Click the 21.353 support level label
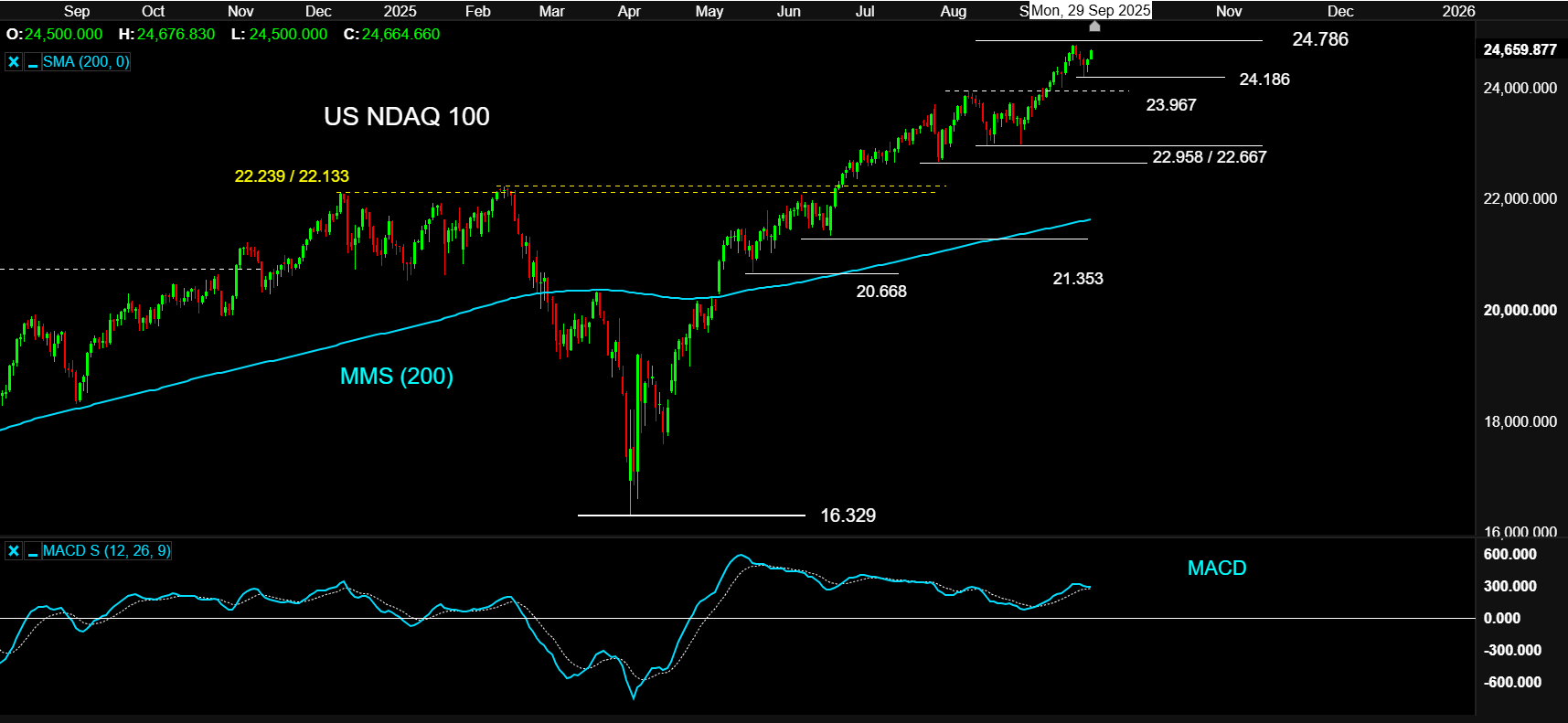Screen dimensions: 1568x723 1078,279
